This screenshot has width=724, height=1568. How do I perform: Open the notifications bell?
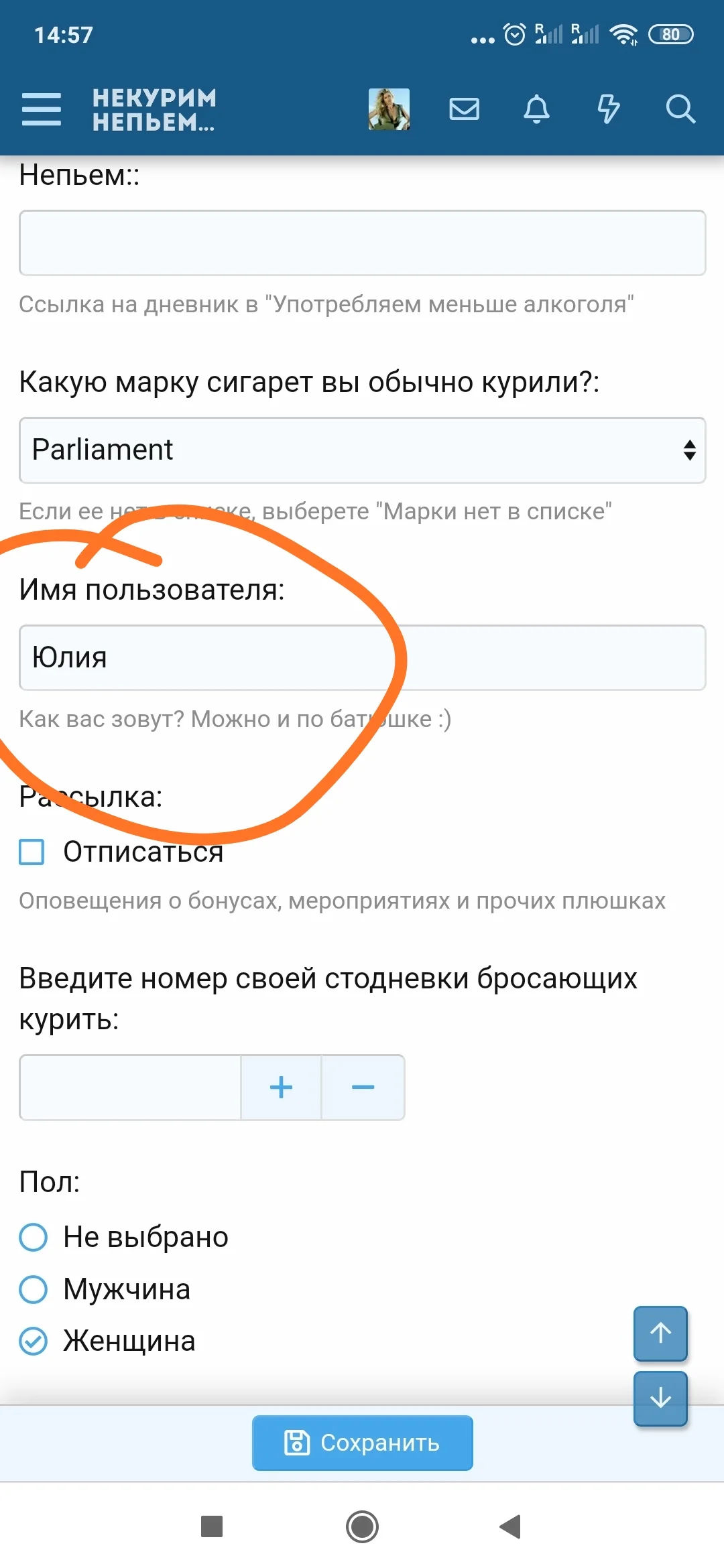536,109
